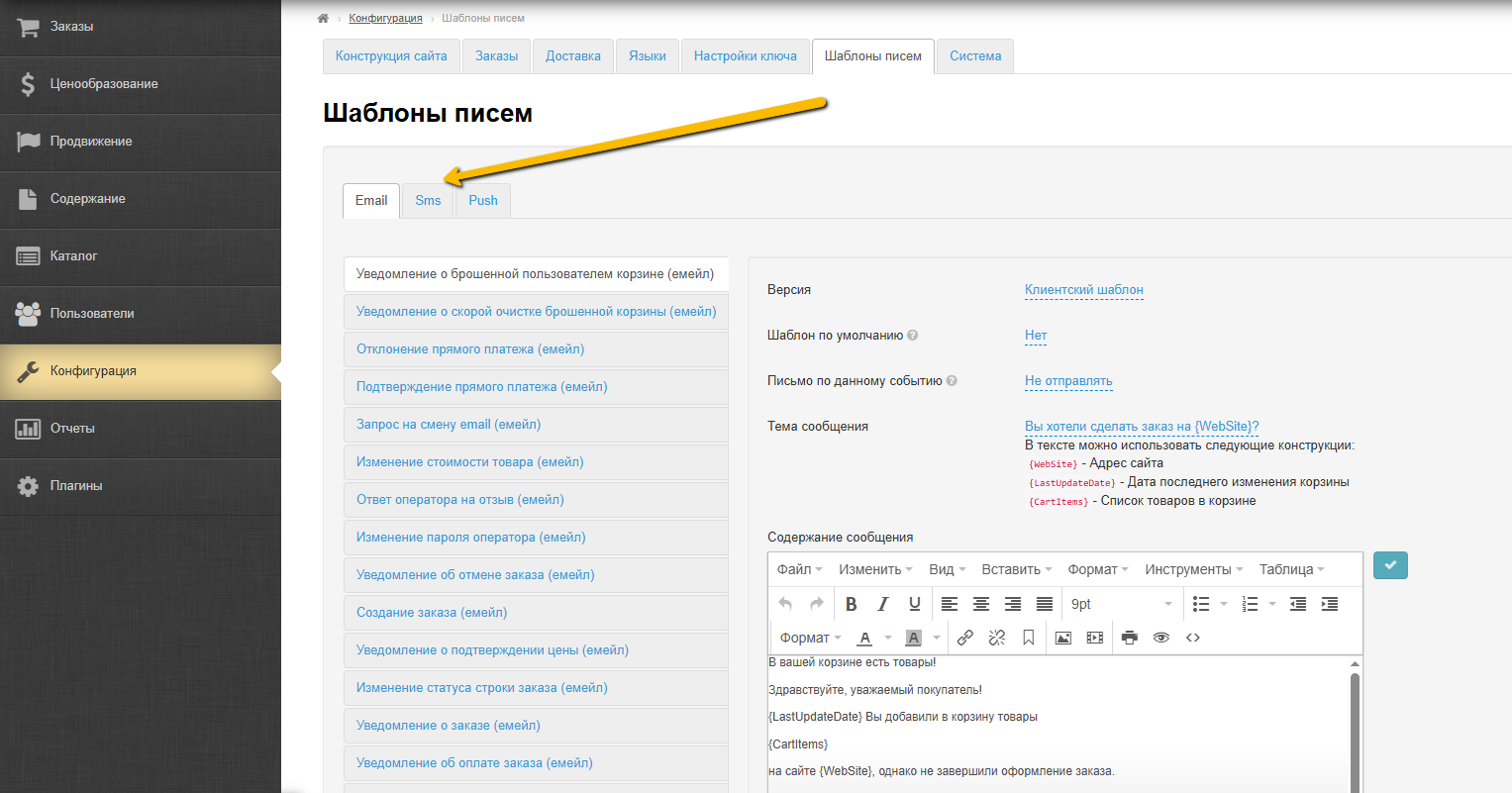The width and height of the screenshot is (1512, 793).
Task: Open the Клиентский шаблон version link
Action: 1083,290
